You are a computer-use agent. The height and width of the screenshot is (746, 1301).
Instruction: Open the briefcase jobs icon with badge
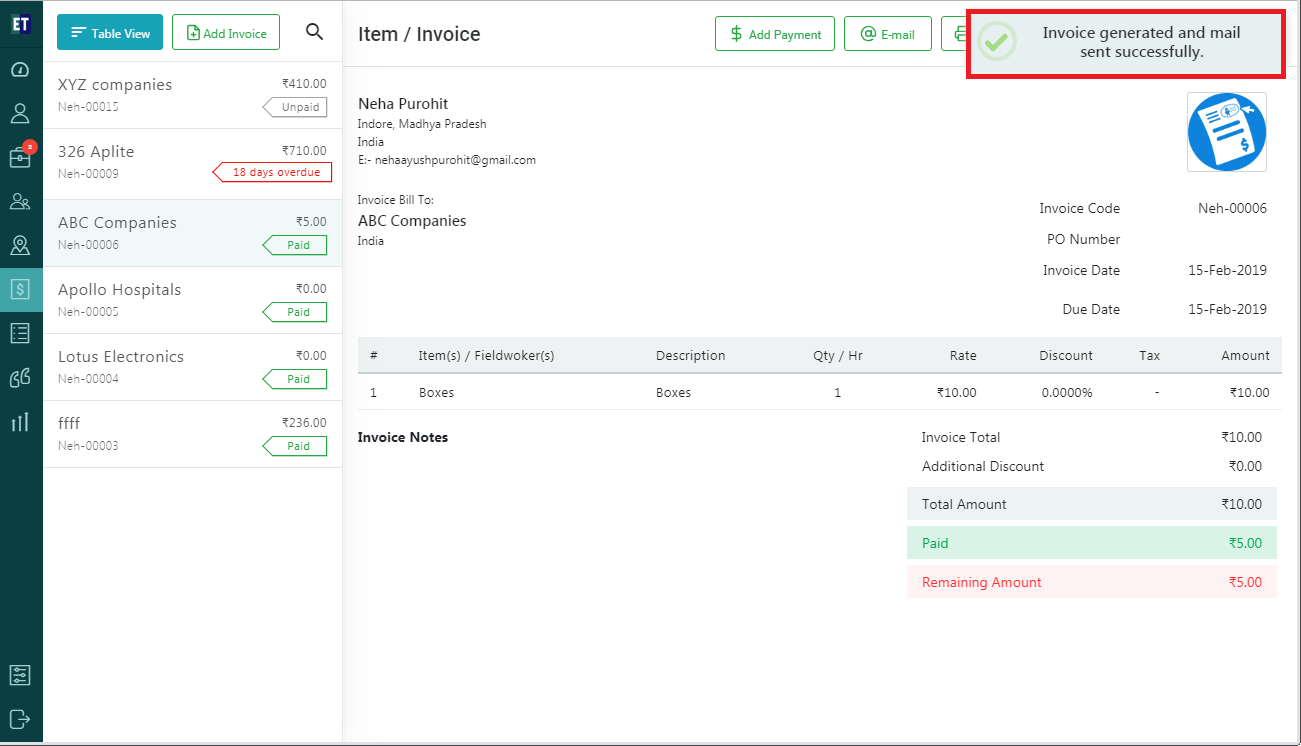coord(20,157)
